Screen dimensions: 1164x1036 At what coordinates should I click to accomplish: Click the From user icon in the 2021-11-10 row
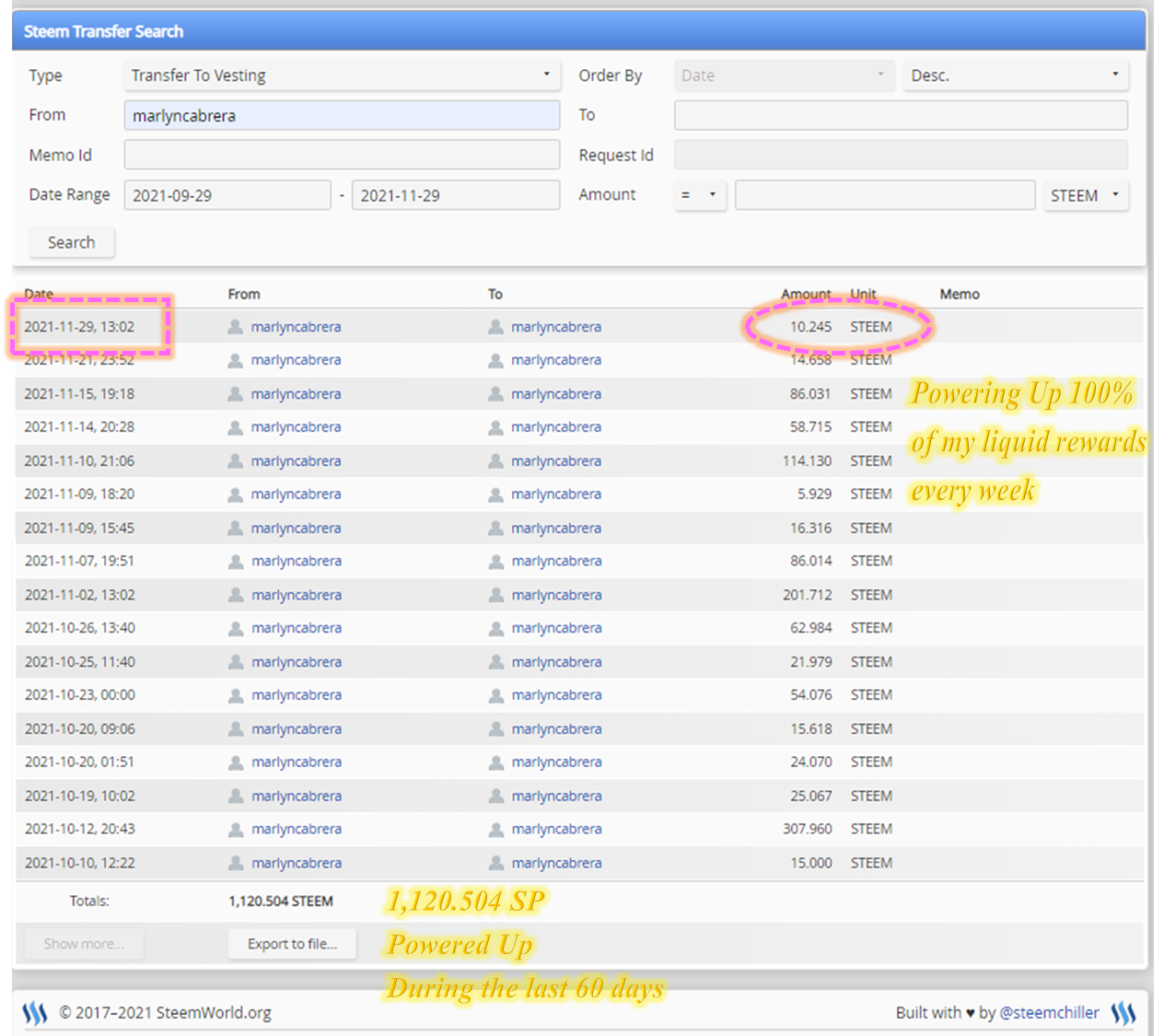pos(235,461)
